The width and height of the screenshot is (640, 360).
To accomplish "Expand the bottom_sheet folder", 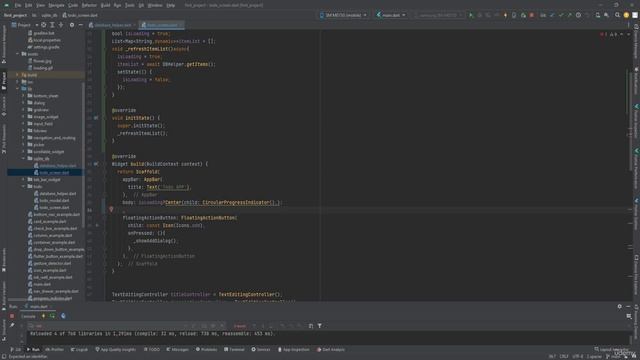I will (x=24, y=96).
